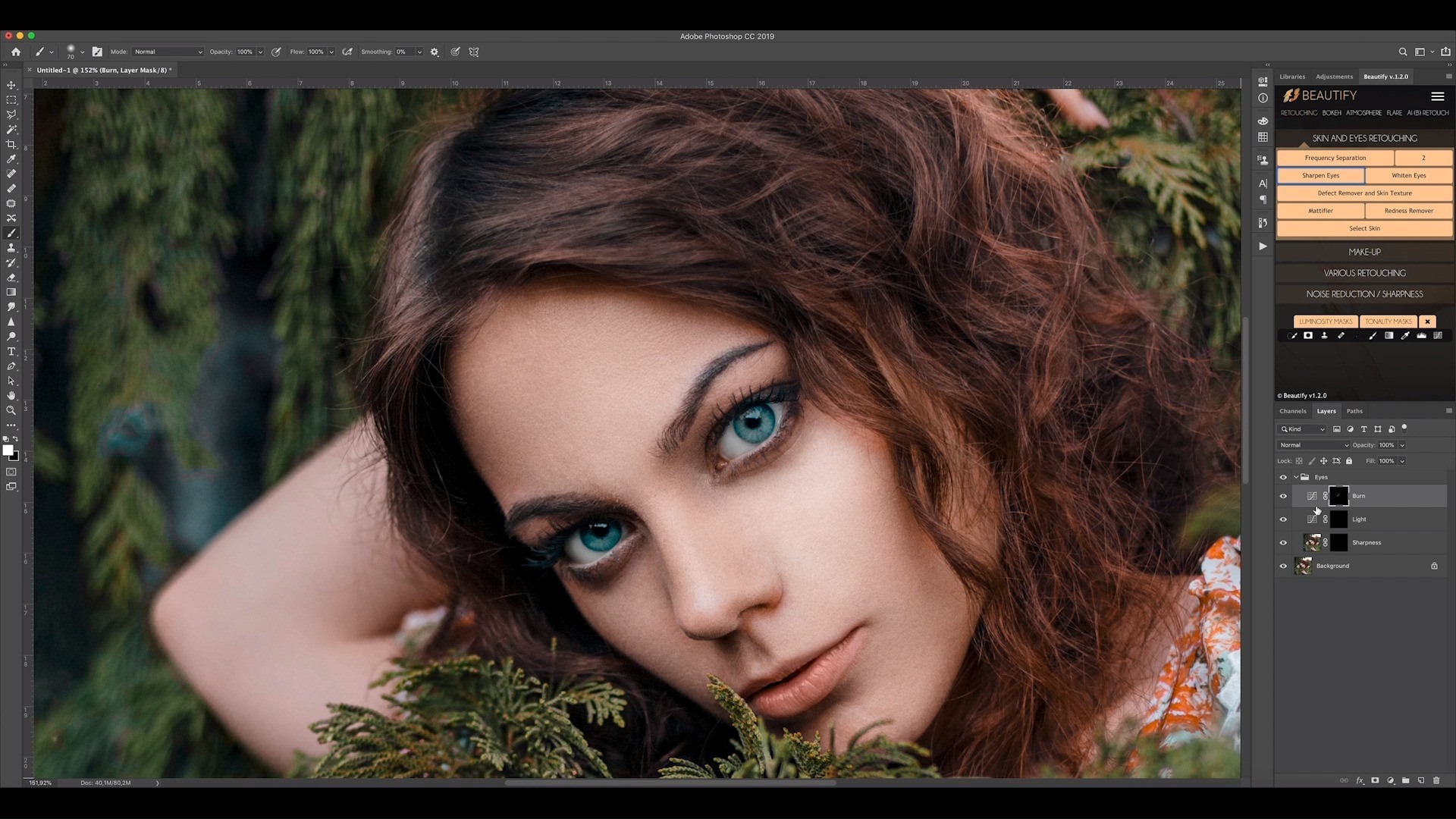This screenshot has height=819, width=1456.
Task: Open the Adjustments panel tab
Action: click(1334, 77)
